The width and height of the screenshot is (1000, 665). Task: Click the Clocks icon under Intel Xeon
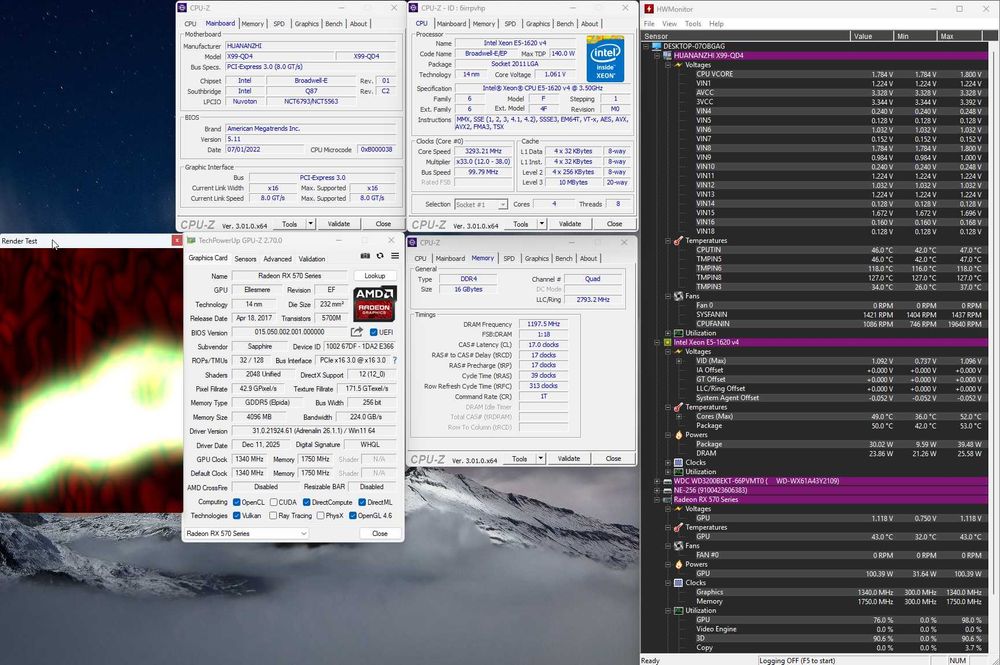tap(678, 462)
